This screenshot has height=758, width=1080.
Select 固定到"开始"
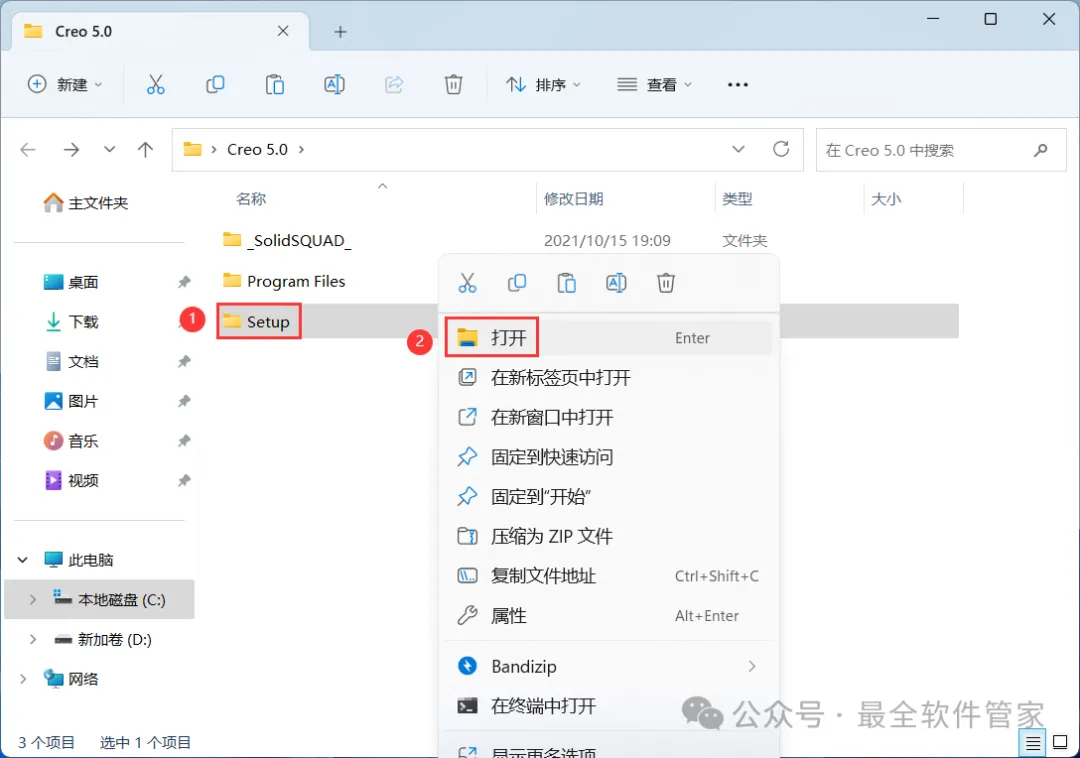(x=608, y=496)
